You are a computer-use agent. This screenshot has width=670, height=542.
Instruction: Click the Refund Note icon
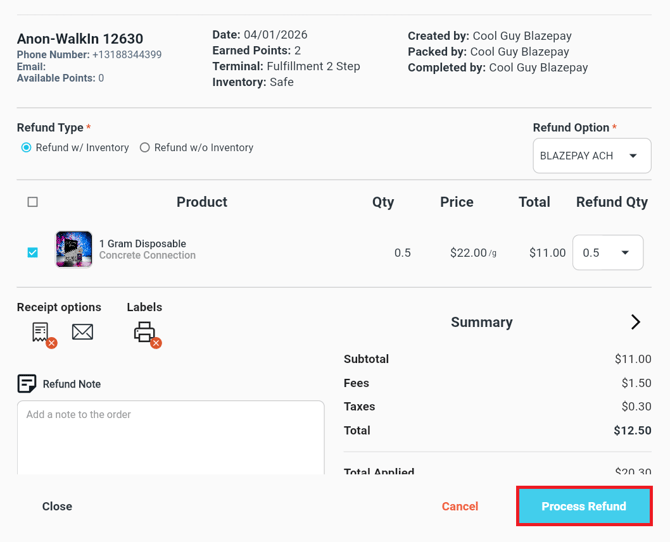click(x=27, y=384)
